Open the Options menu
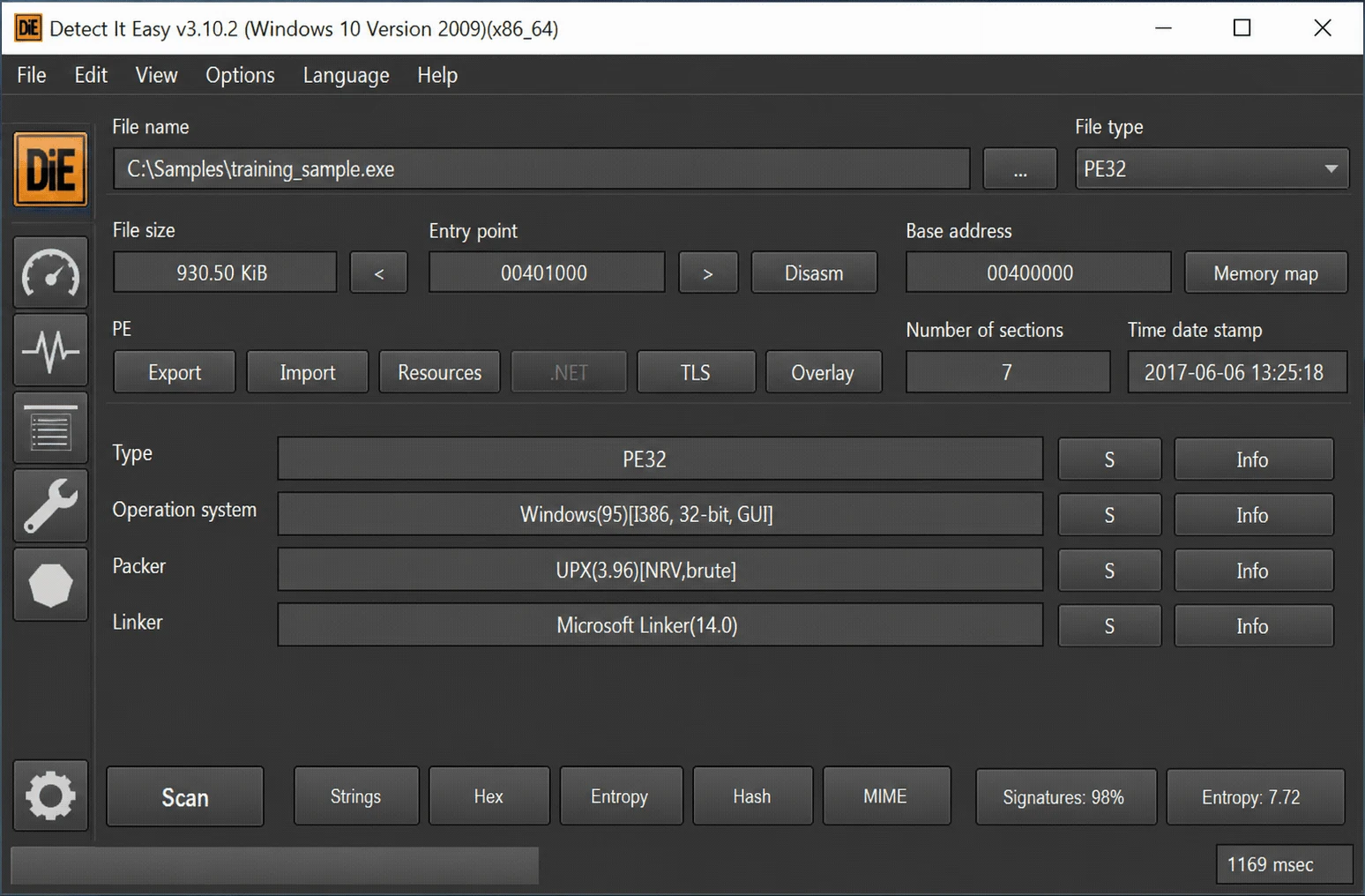Image resolution: width=1365 pixels, height=896 pixels. click(240, 75)
